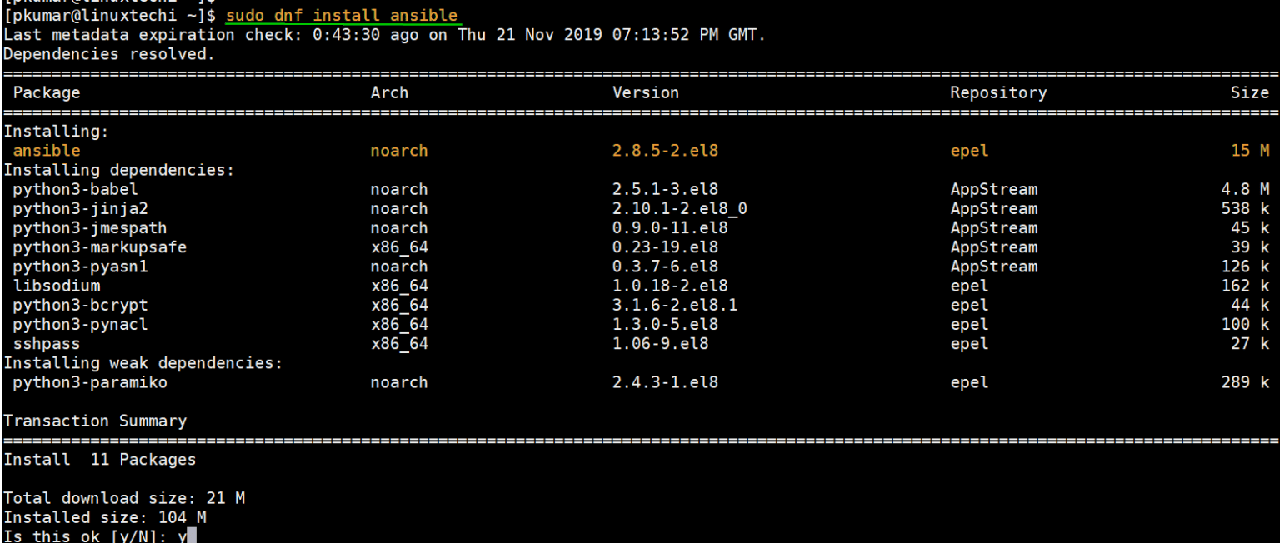
Task: Click the Transaction Summary heading
Action: click(95, 421)
